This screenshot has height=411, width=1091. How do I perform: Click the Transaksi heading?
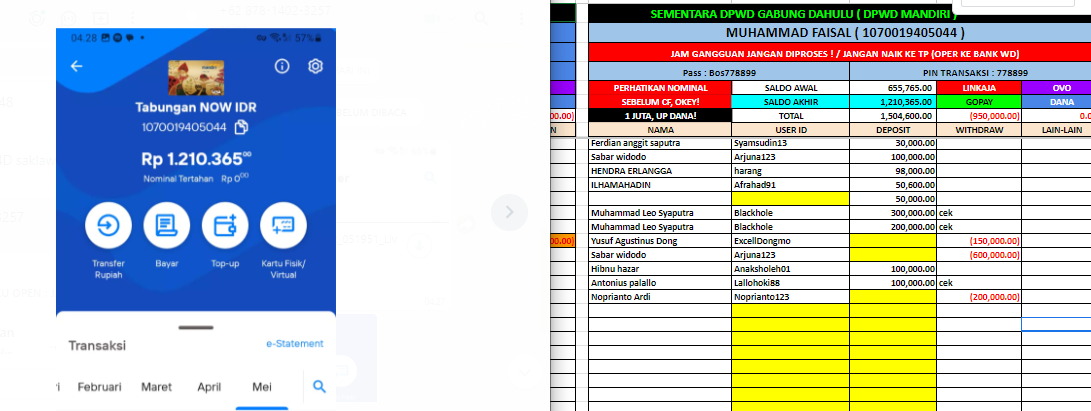coord(97,346)
